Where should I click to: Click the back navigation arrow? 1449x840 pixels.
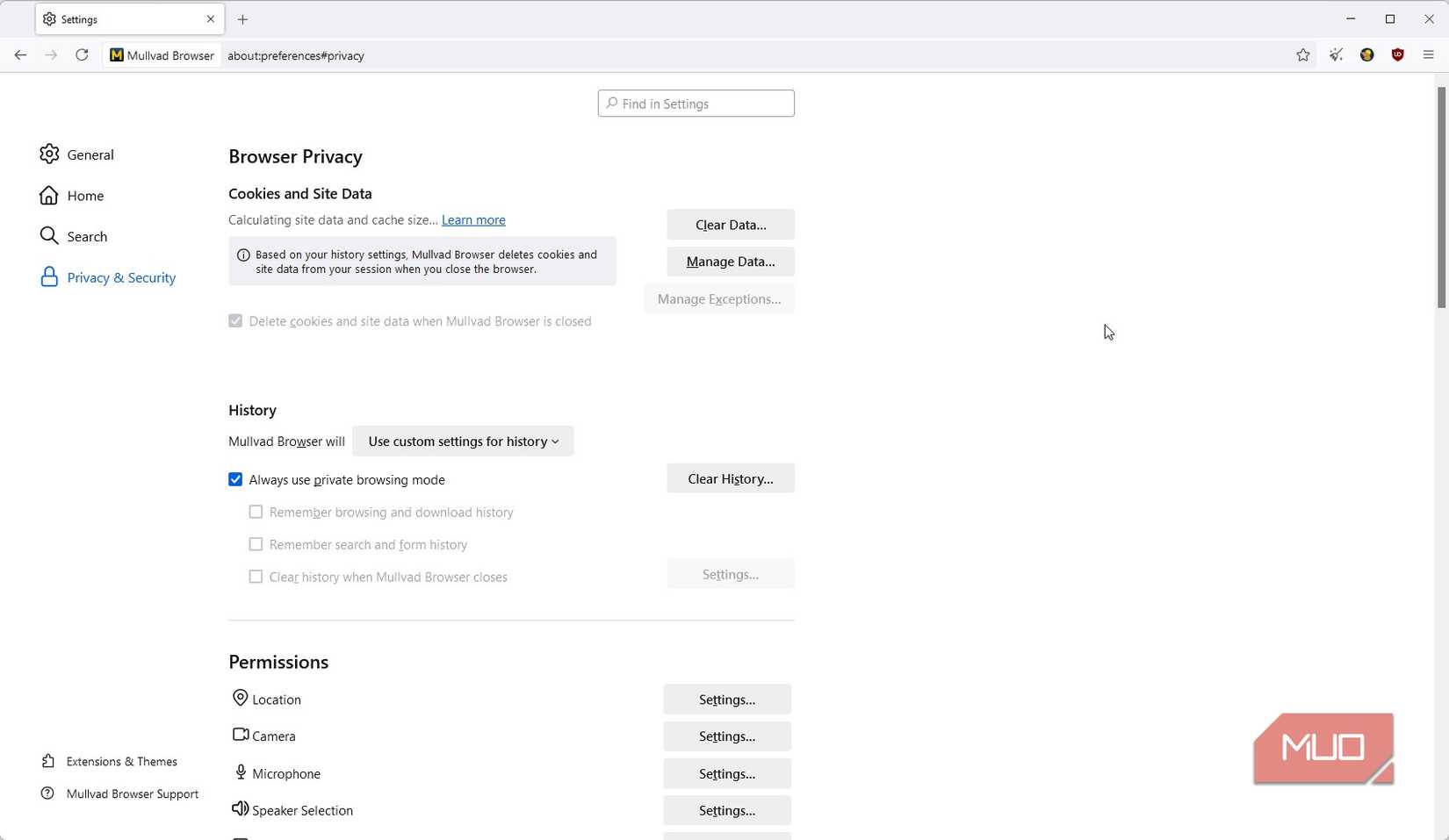click(20, 55)
